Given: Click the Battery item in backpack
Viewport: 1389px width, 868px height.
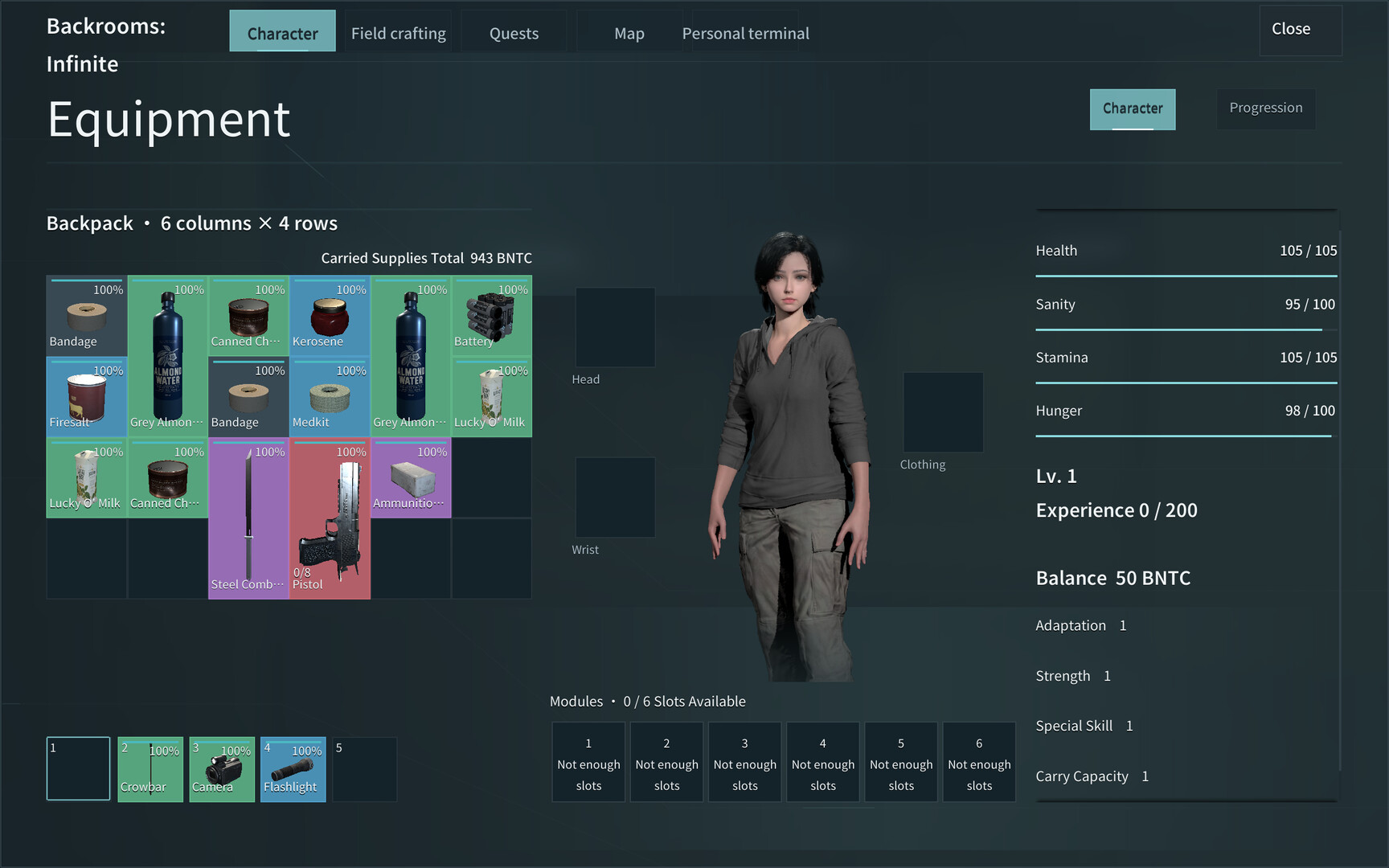Looking at the screenshot, I should 492,316.
